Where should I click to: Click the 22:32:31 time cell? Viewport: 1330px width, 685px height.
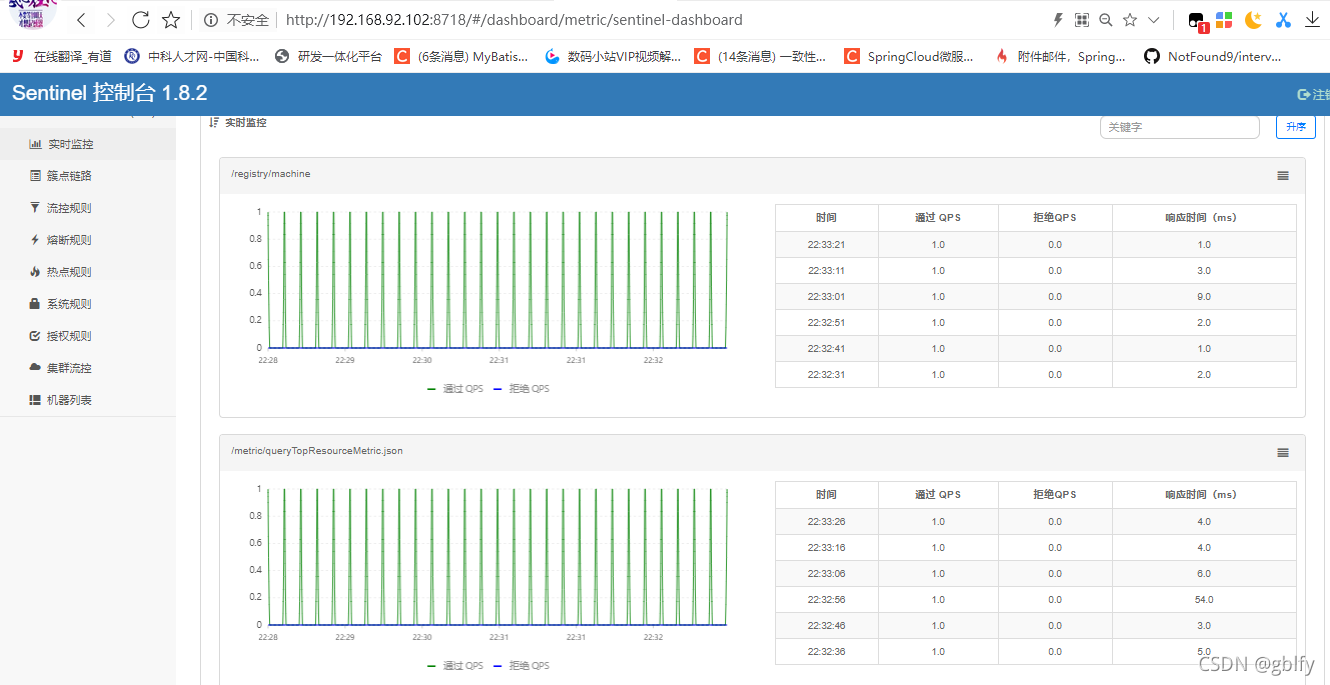click(x=826, y=375)
